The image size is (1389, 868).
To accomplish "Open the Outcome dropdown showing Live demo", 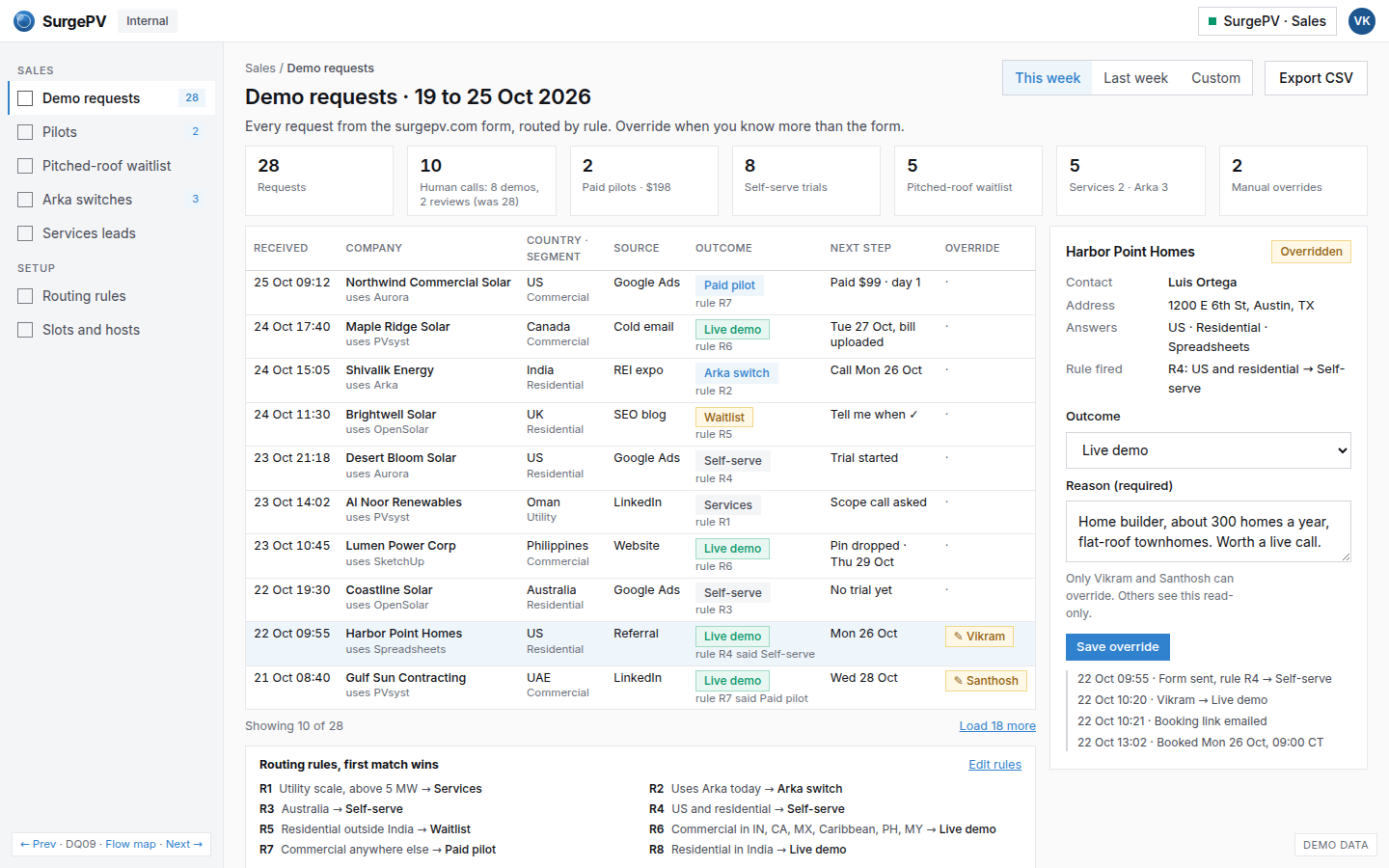I will click(1208, 450).
